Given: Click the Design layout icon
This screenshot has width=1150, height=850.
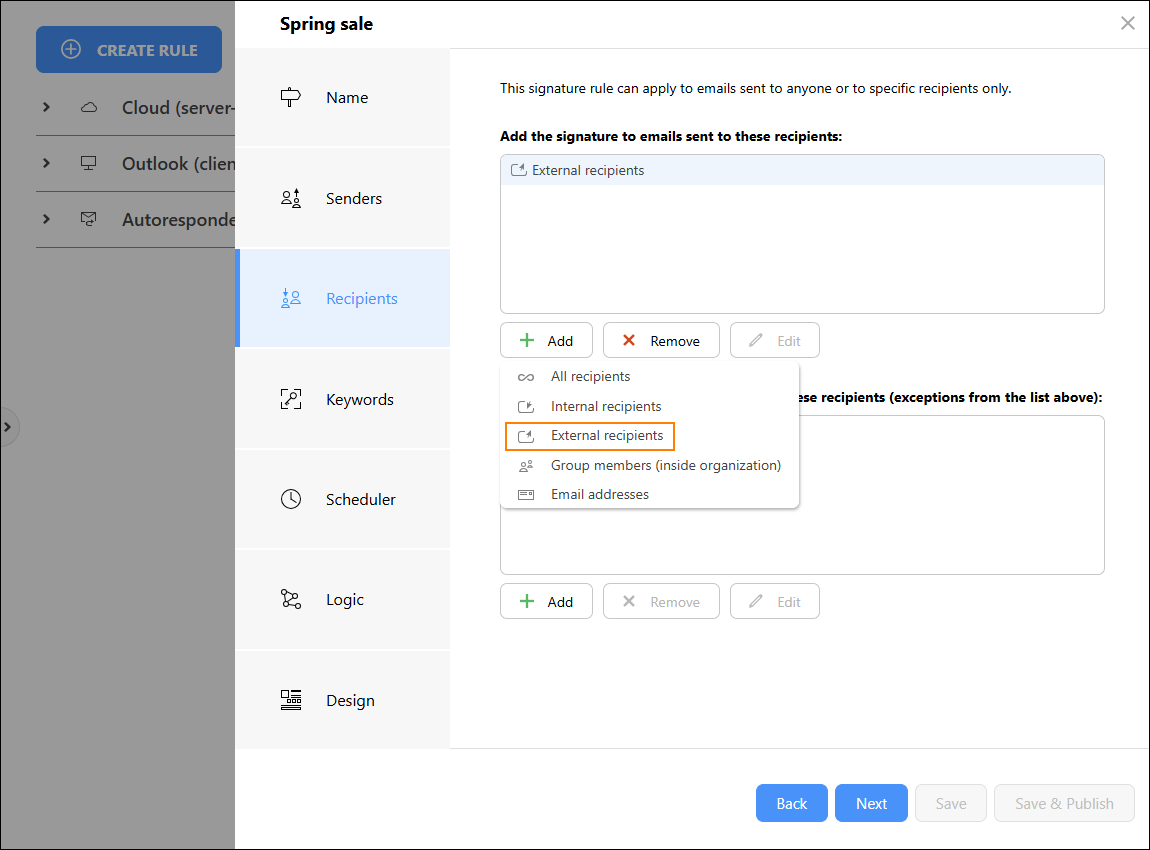Looking at the screenshot, I should click(x=290, y=700).
